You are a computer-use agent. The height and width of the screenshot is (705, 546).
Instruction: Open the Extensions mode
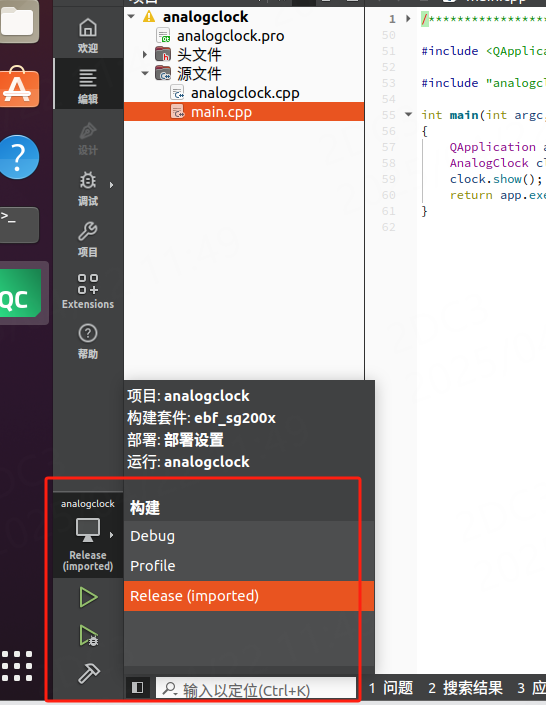[x=88, y=291]
